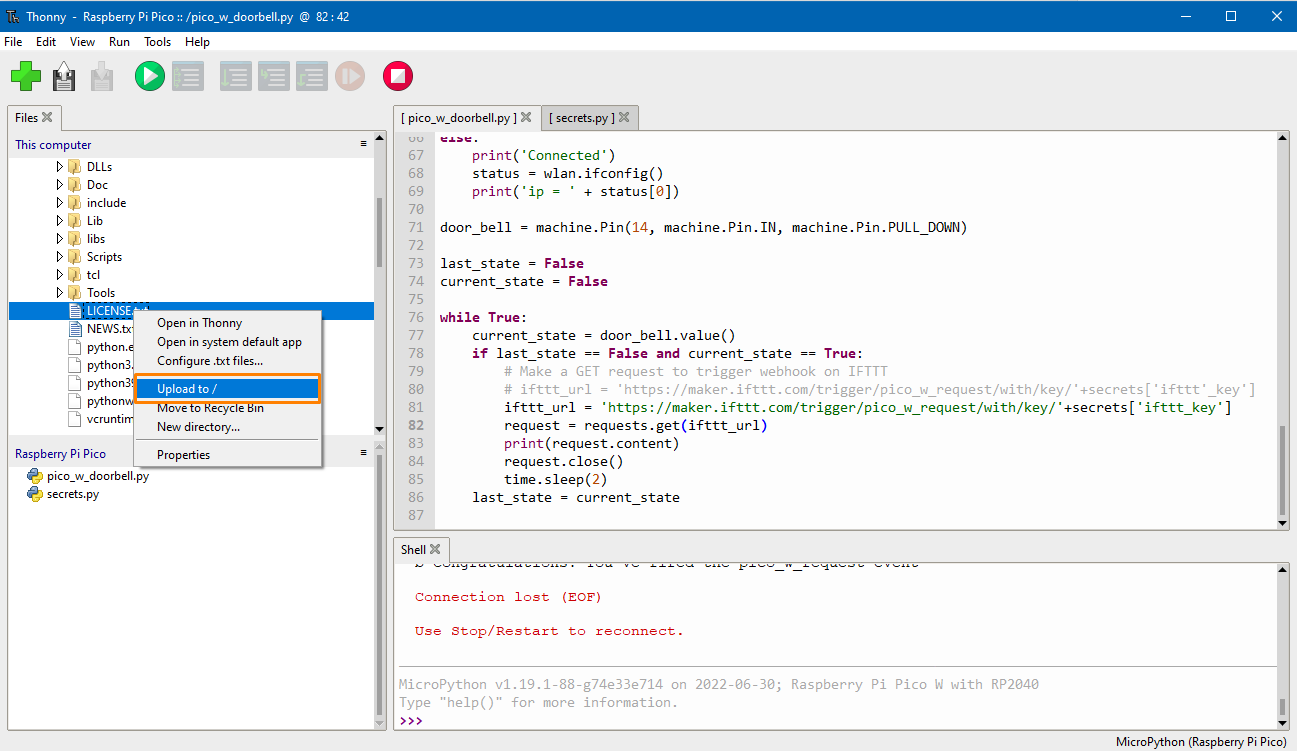Click the green New file plus icon
The height and width of the screenshot is (751, 1297).
(26, 76)
